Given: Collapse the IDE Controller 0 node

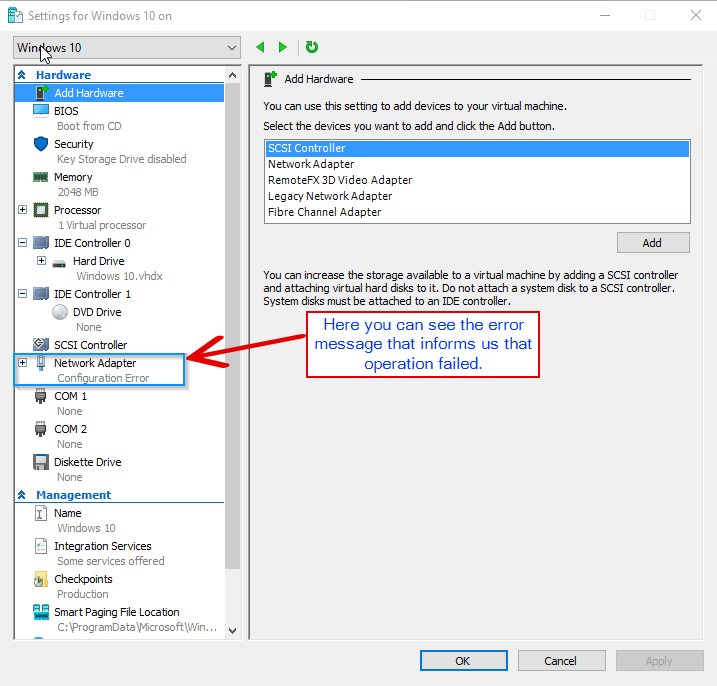Looking at the screenshot, I should [22, 242].
